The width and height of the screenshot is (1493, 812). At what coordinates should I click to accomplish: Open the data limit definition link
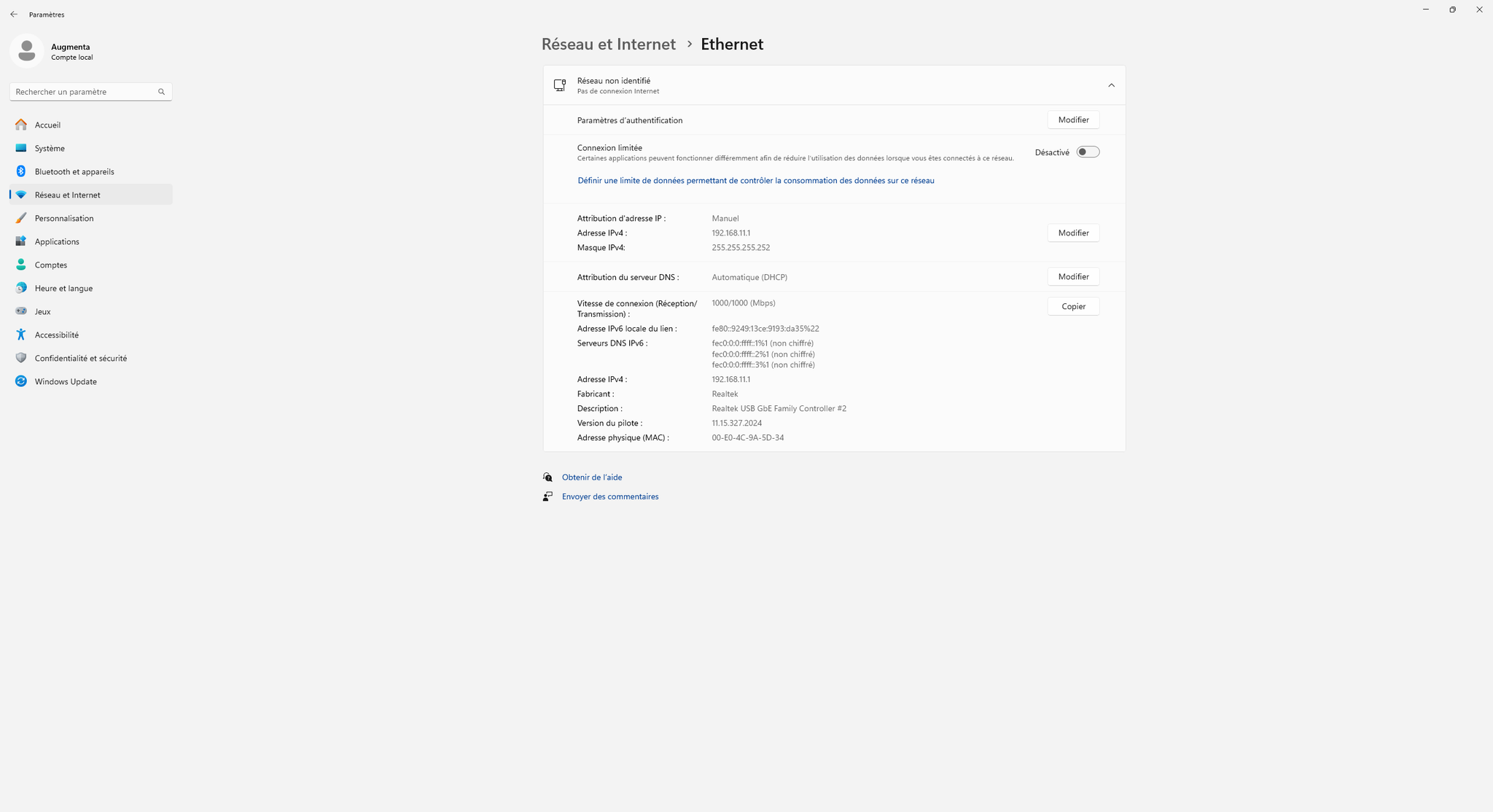755,181
